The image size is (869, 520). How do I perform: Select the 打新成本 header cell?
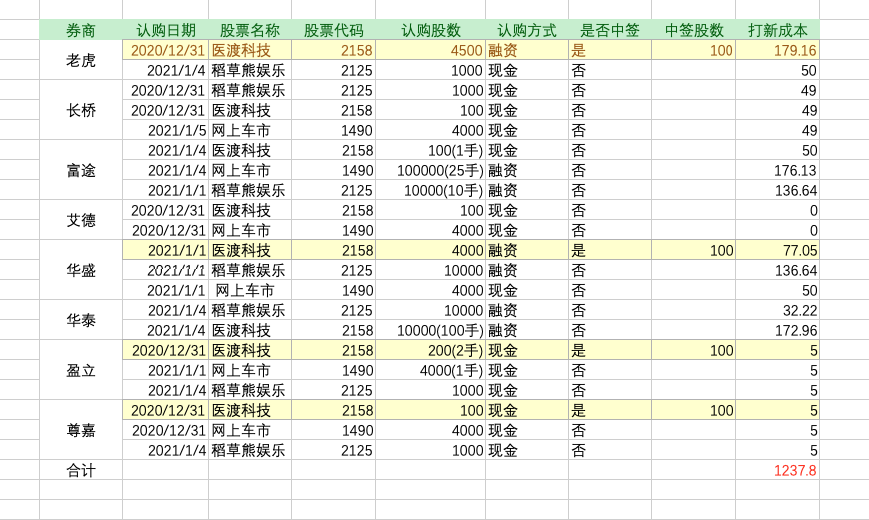[777, 30]
